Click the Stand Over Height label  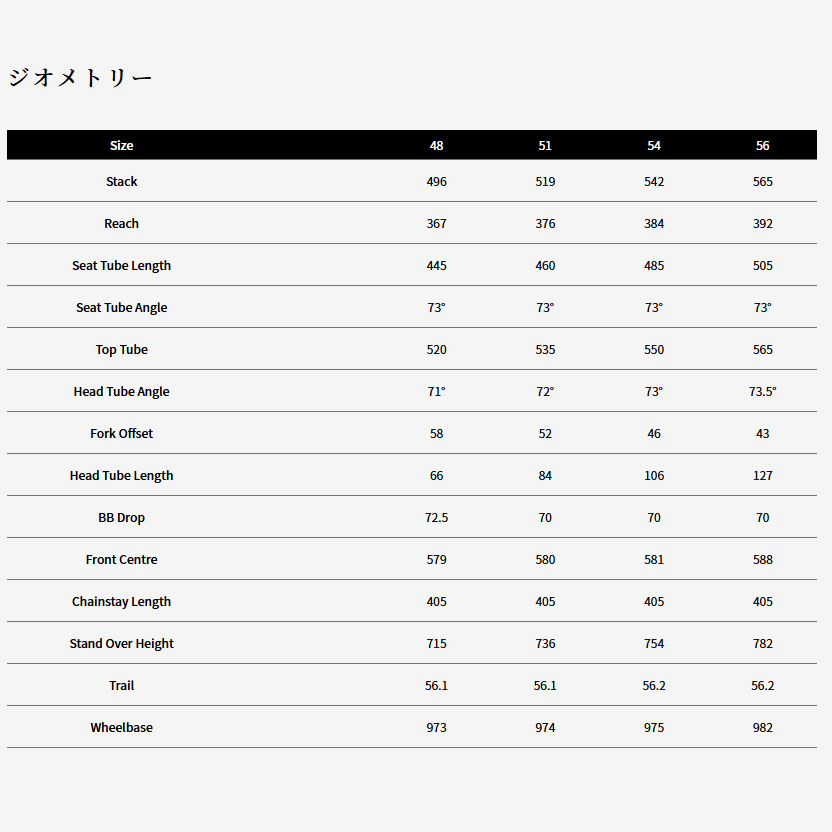pos(121,643)
